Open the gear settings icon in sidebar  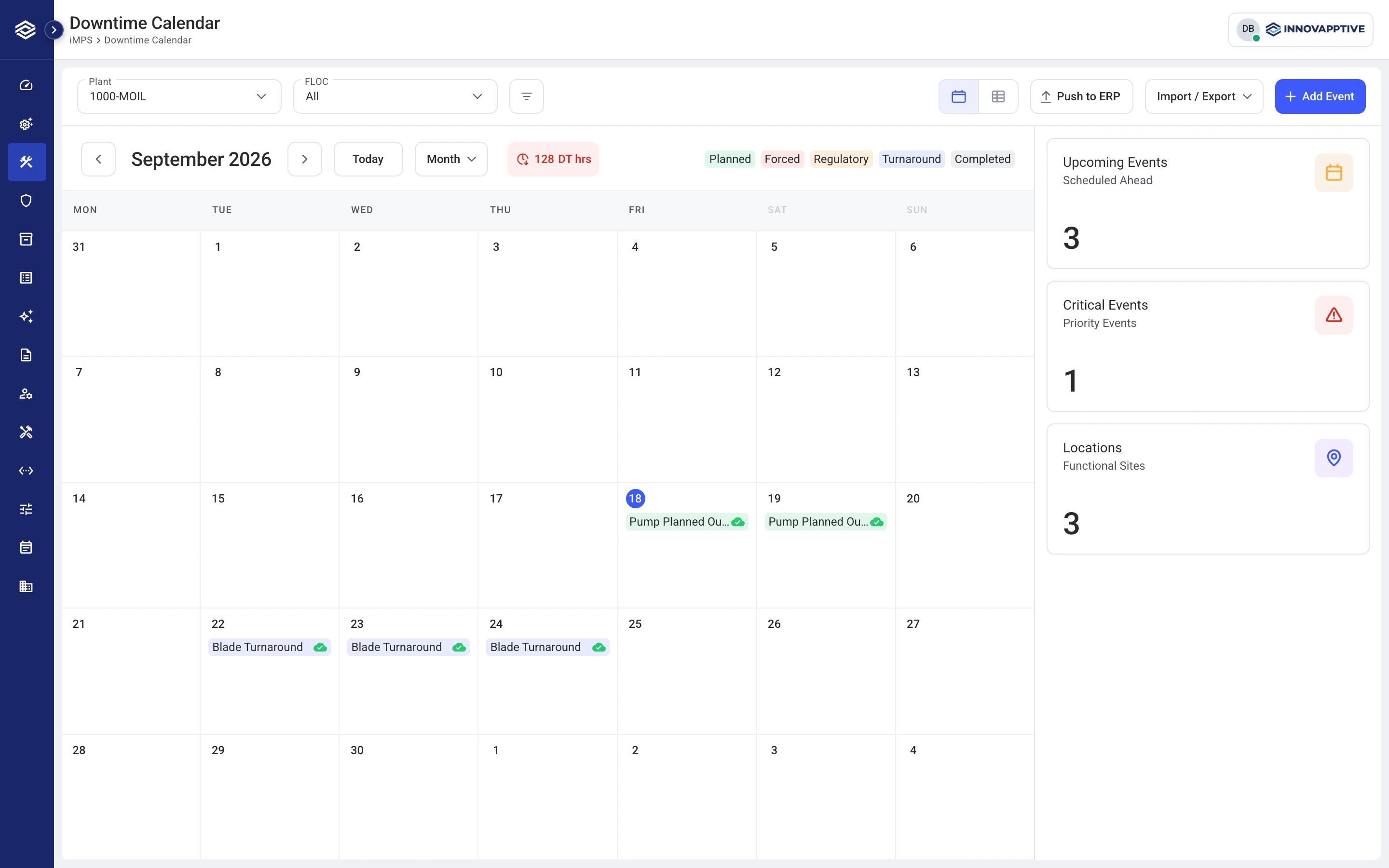[x=26, y=123]
